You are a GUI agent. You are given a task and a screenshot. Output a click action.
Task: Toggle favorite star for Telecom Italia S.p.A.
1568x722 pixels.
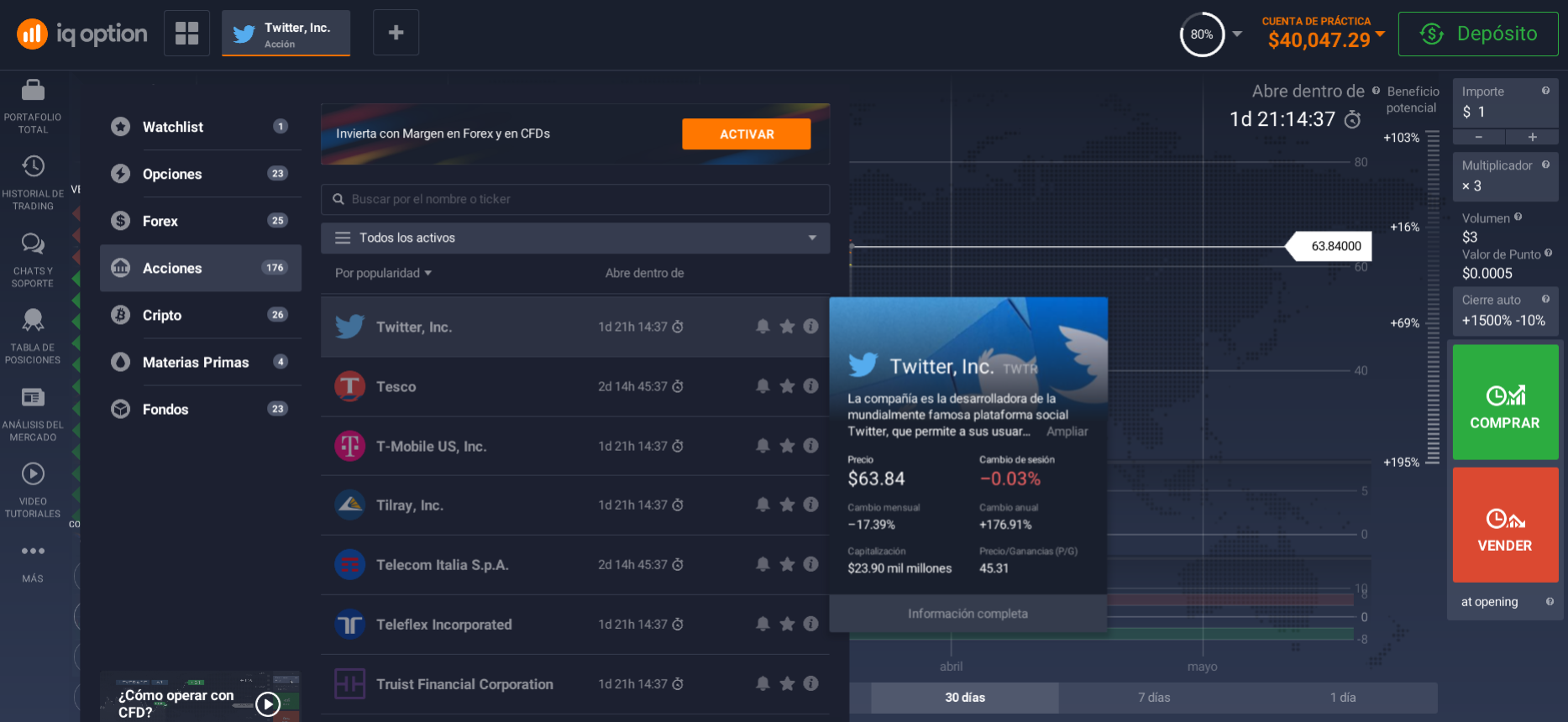click(787, 564)
